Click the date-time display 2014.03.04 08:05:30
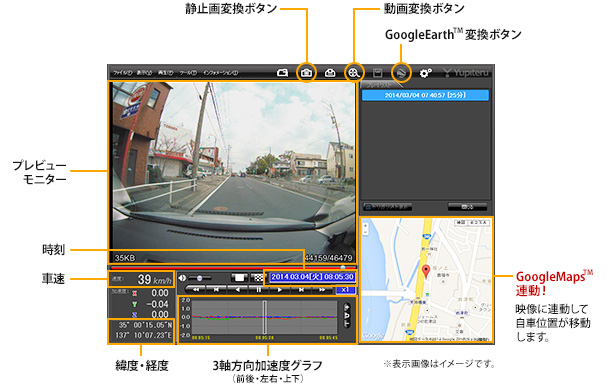 pyautogui.click(x=312, y=277)
